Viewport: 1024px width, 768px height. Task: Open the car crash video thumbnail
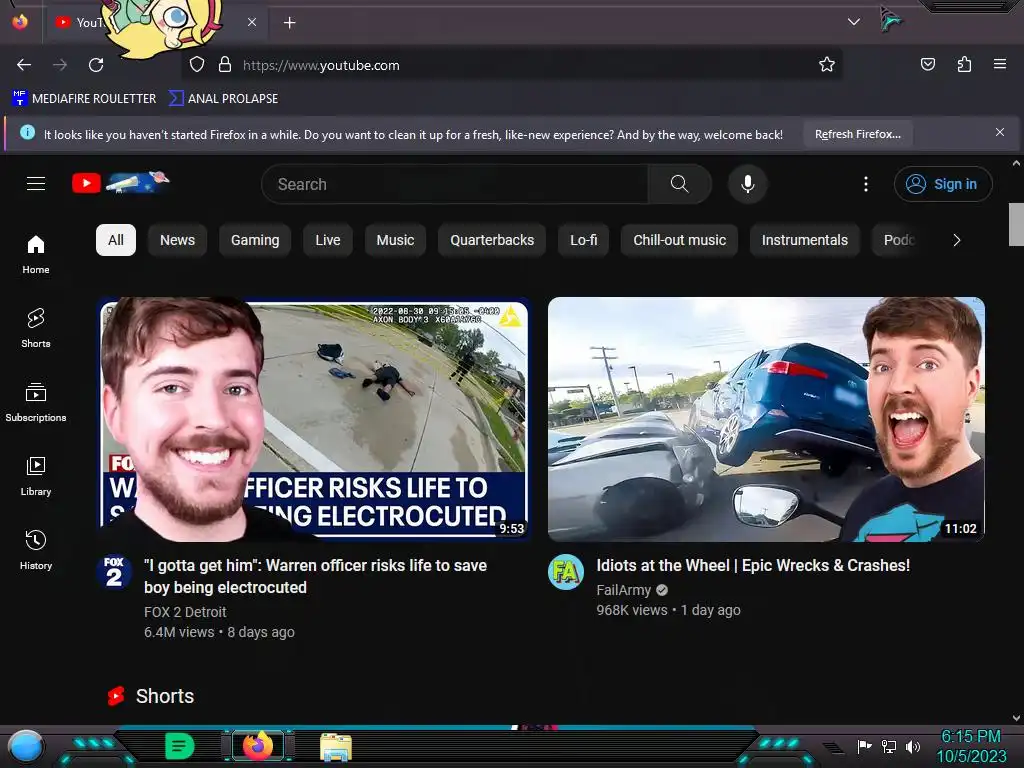[x=766, y=419]
